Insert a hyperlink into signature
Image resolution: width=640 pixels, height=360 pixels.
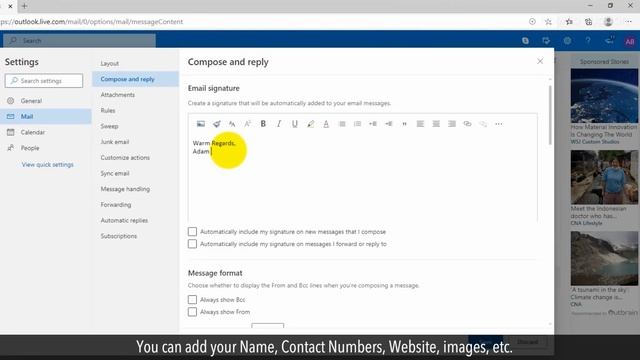click(467, 124)
